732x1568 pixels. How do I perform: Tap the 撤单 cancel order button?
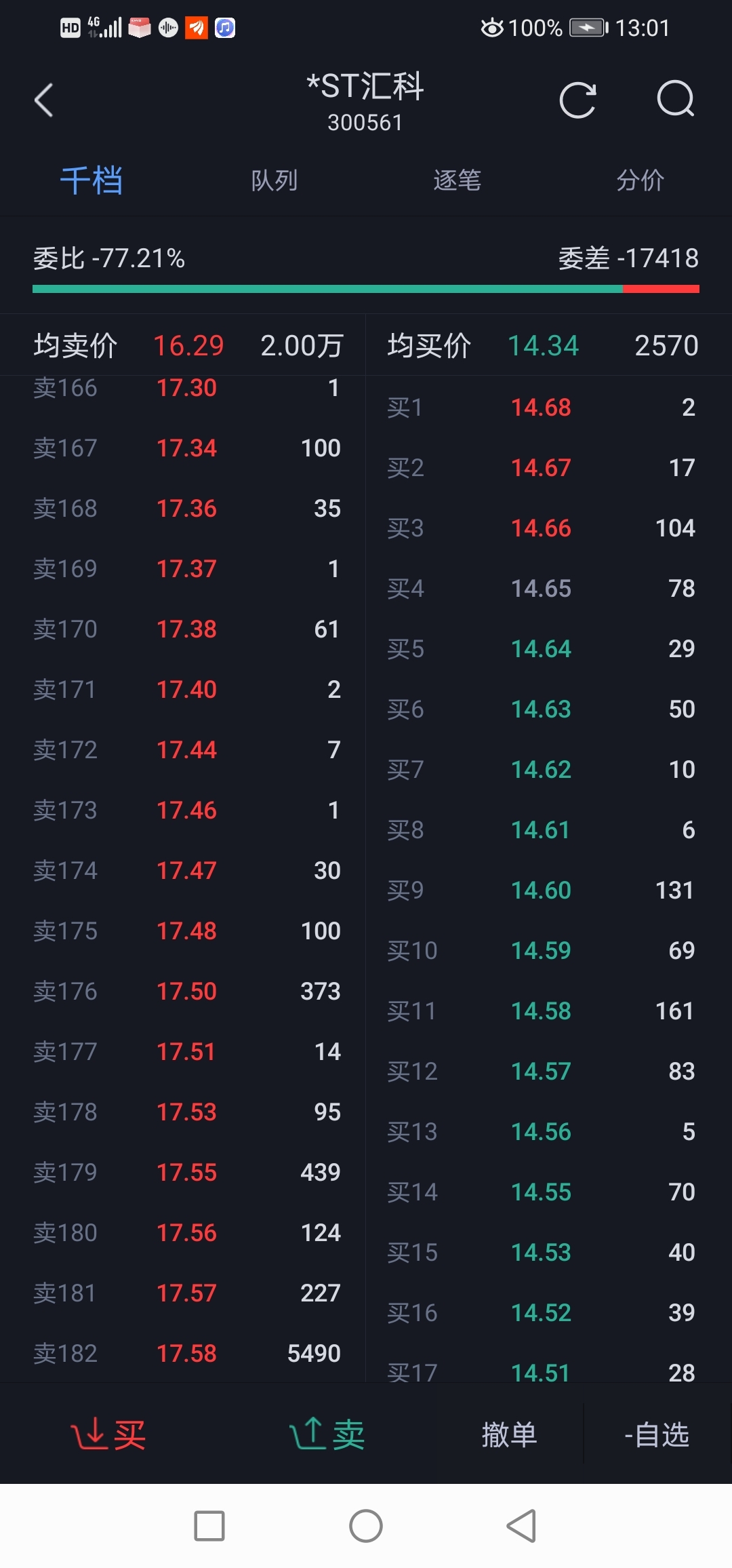509,1434
